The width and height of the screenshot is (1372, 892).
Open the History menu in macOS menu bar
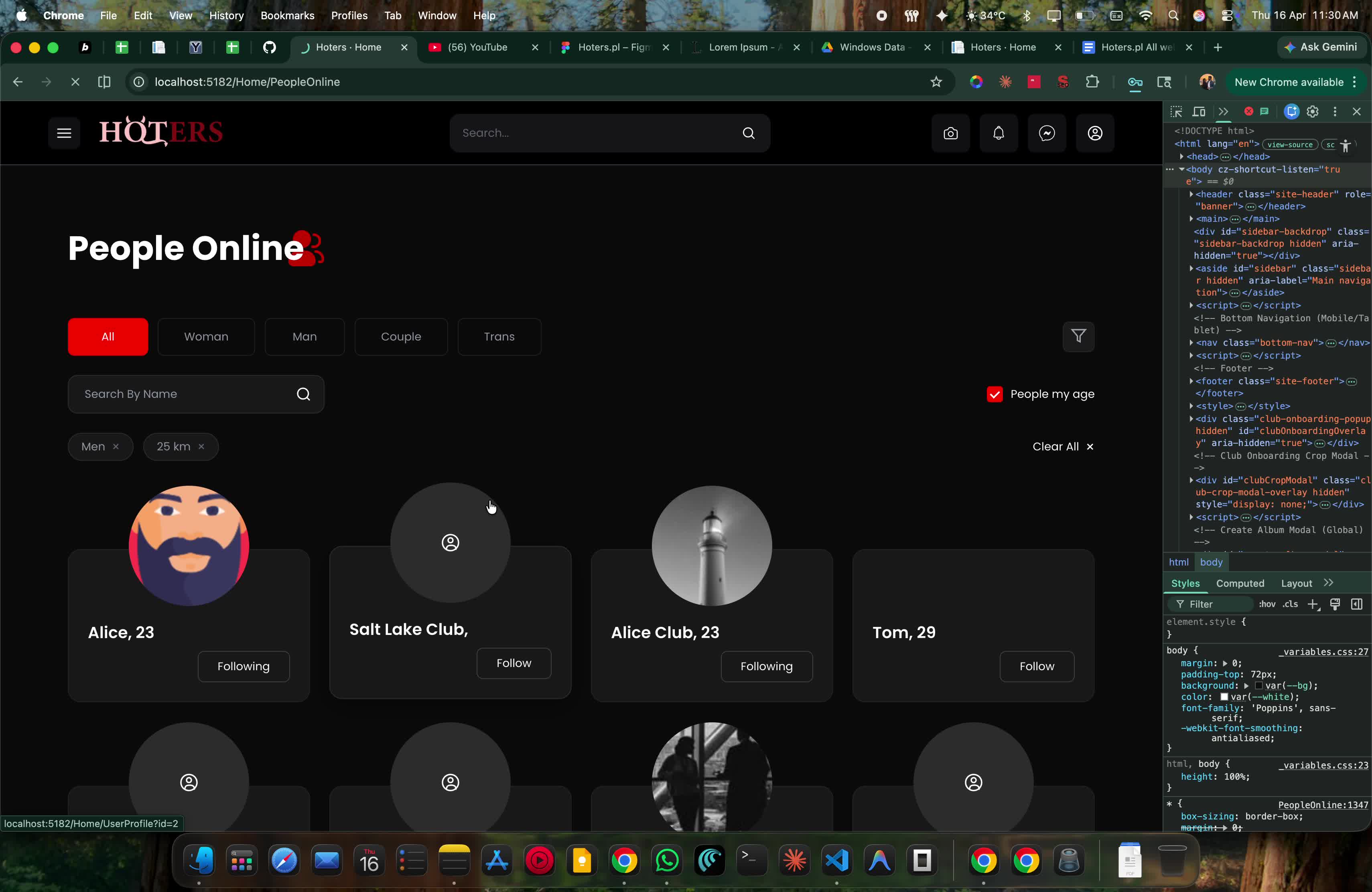coord(226,16)
